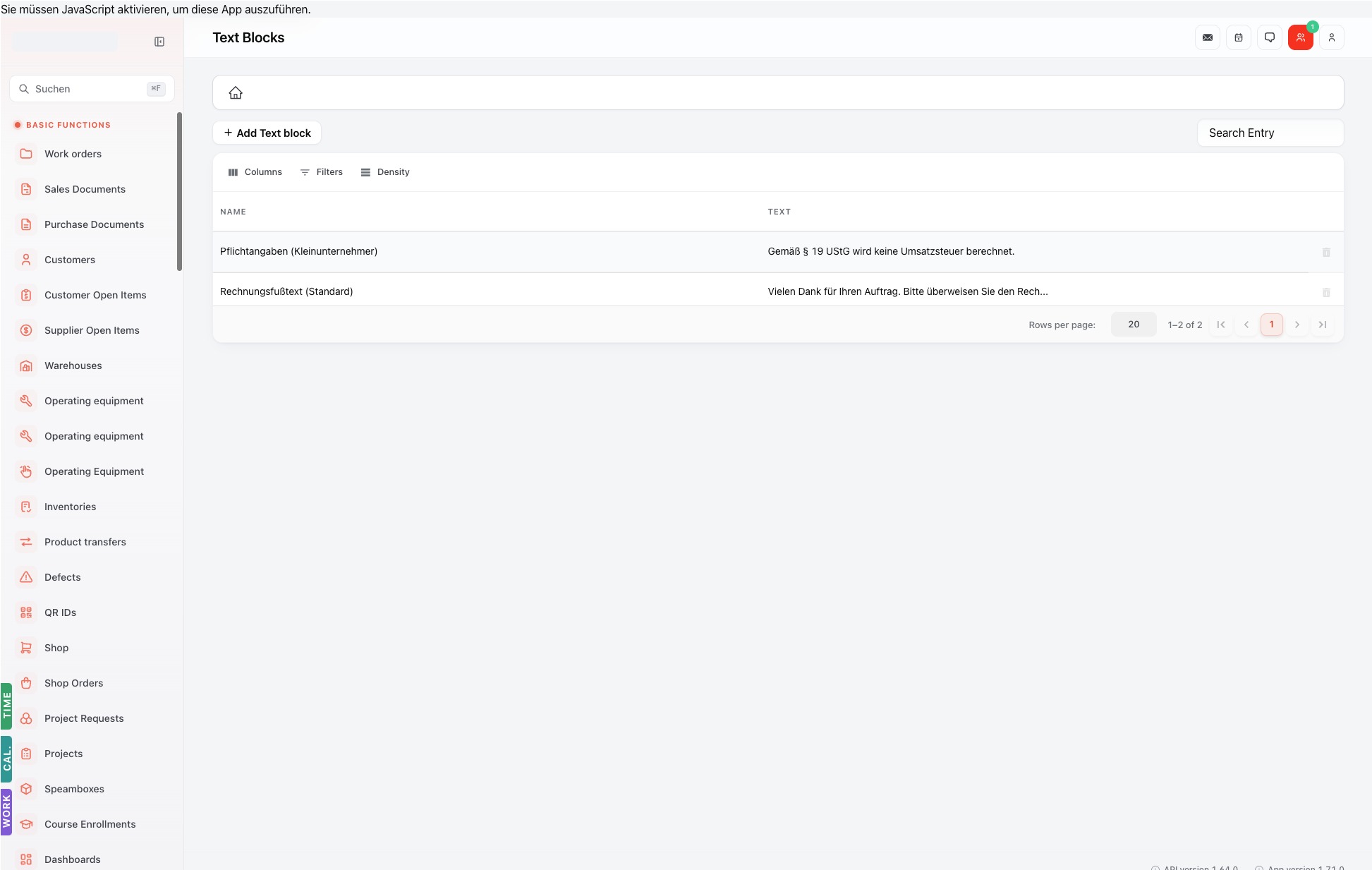The image size is (1372, 870).
Task: Click the Shop Orders bag icon
Action: [26, 683]
